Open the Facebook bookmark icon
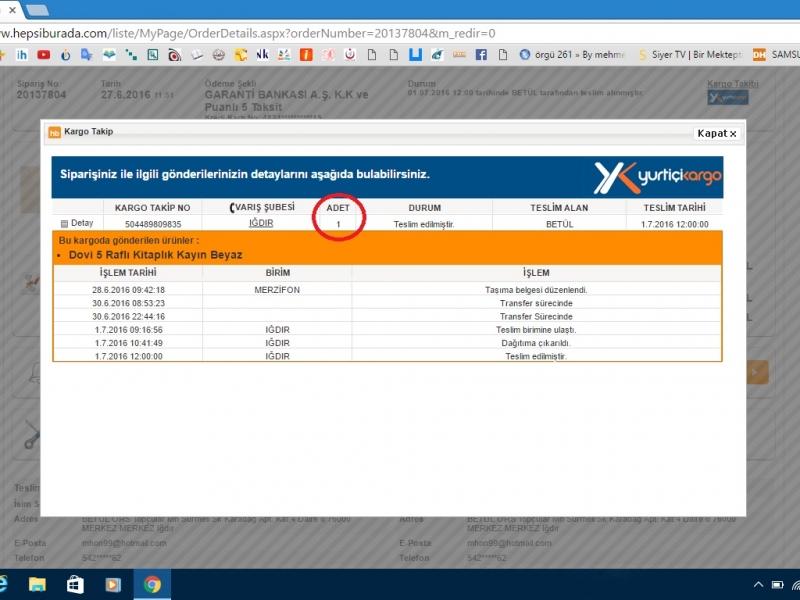The width and height of the screenshot is (800, 600). point(481,55)
